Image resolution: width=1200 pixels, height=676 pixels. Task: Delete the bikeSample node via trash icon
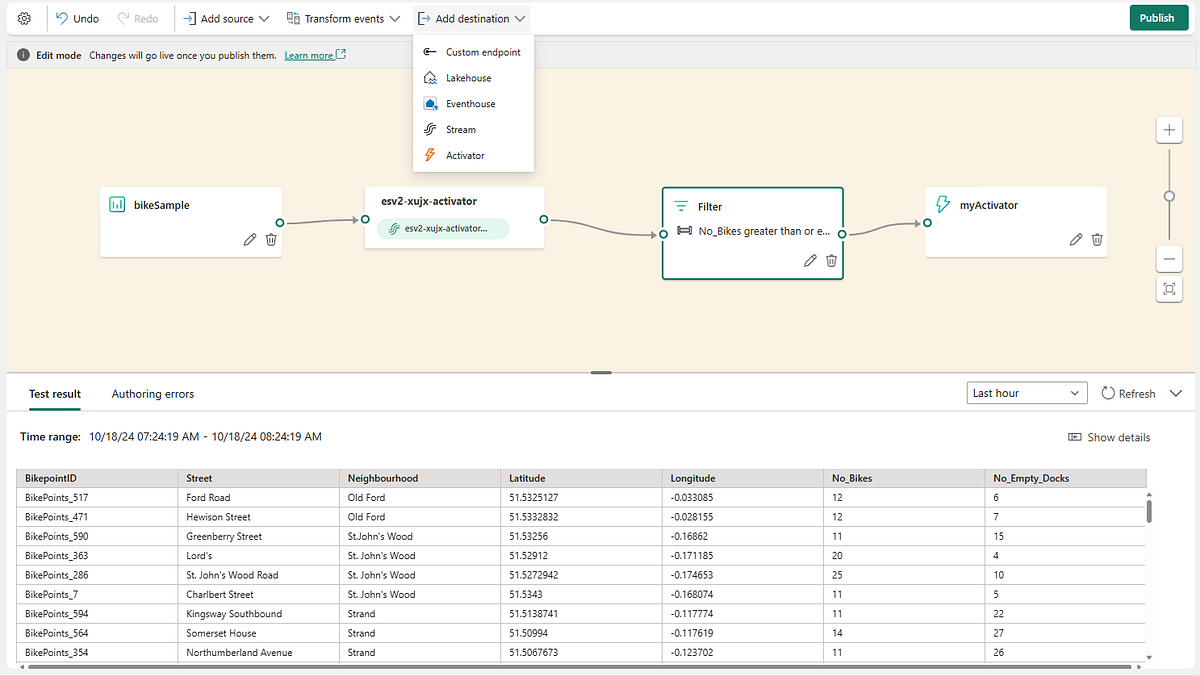tap(271, 240)
